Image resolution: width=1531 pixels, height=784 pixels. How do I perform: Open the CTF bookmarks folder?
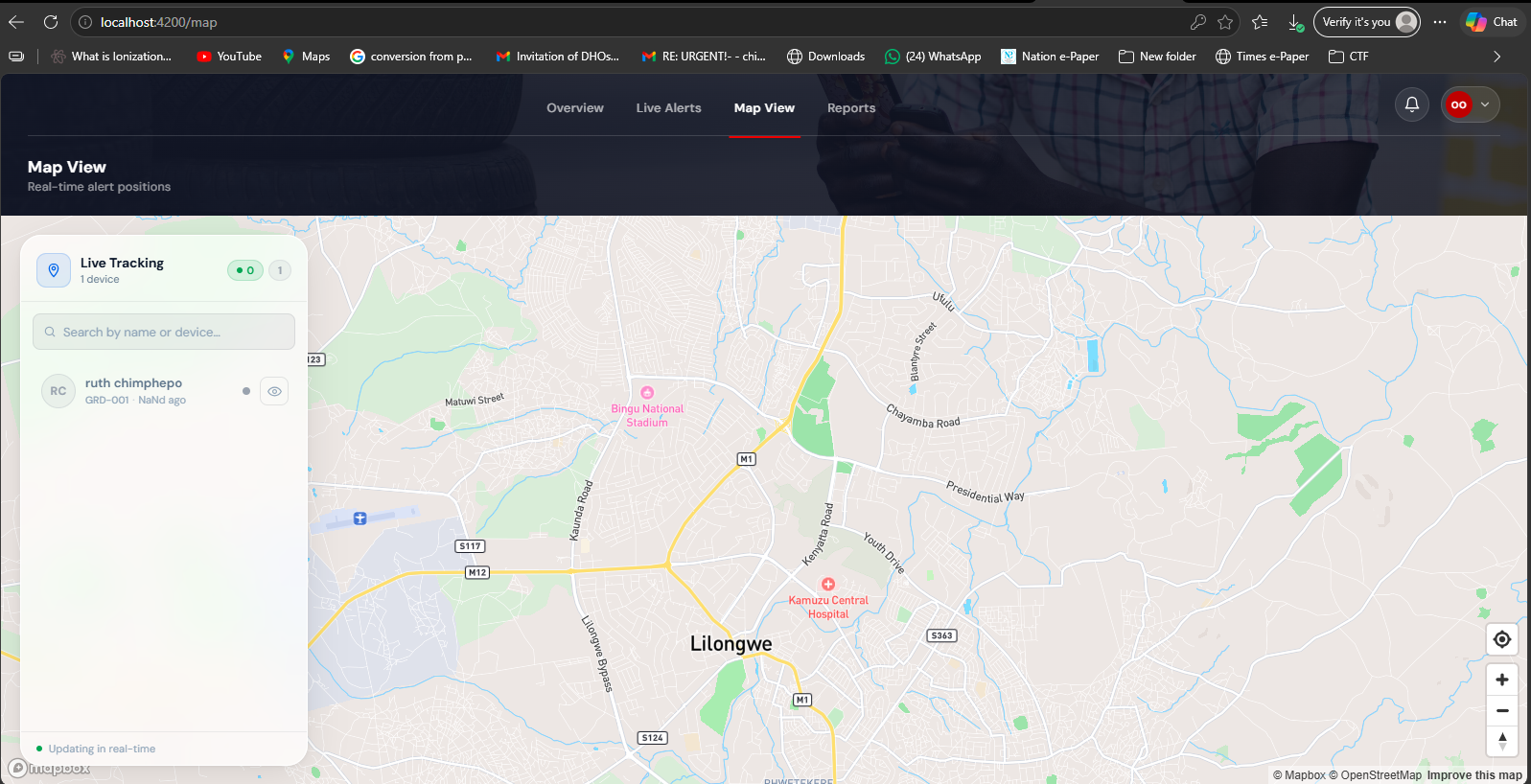coord(1348,57)
